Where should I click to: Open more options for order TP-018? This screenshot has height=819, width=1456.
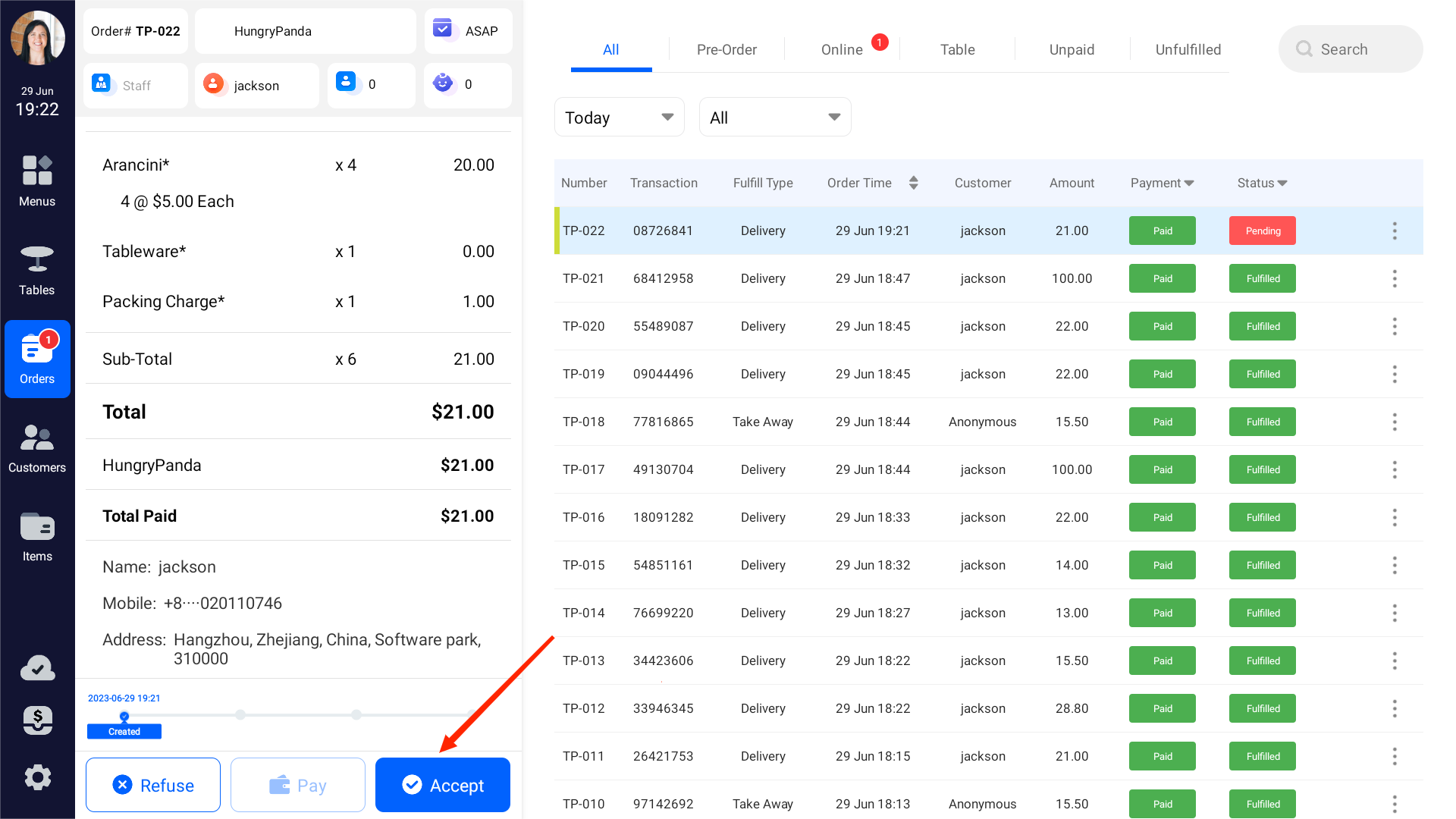1395,422
